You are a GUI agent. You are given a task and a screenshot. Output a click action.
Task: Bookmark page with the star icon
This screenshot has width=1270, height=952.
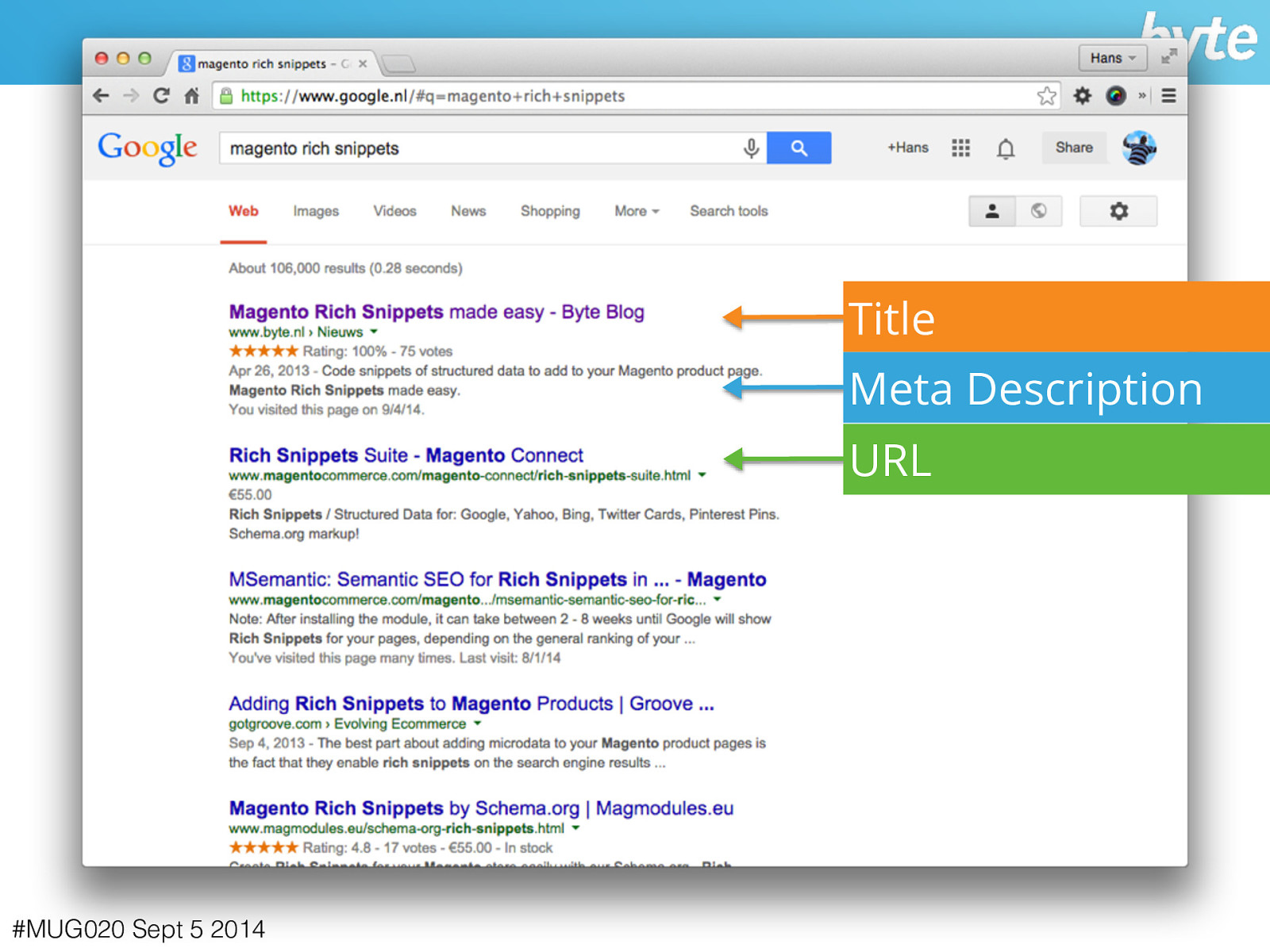[1047, 96]
